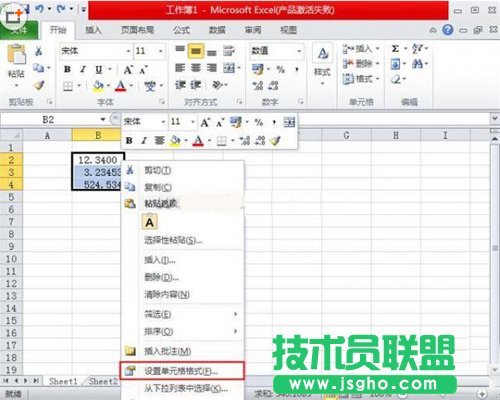
Task: Open the Formulas ribbon tab
Action: click(182, 30)
